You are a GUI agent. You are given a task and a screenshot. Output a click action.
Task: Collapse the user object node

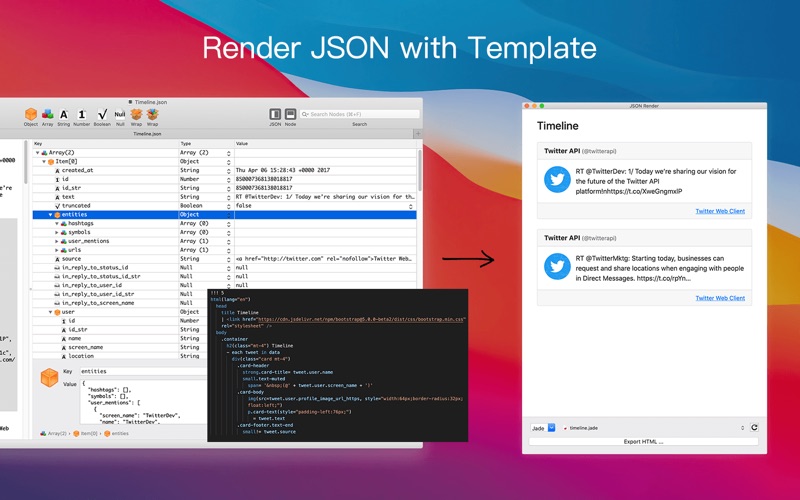pos(51,312)
